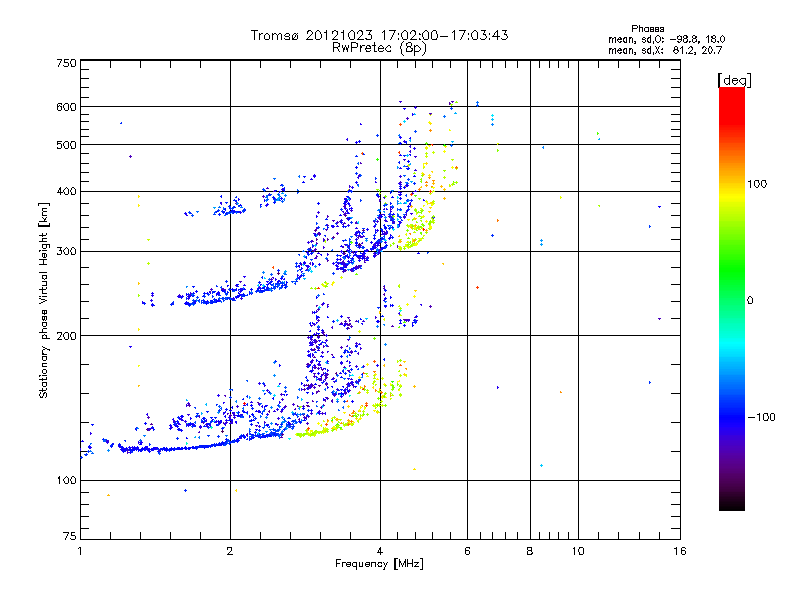This screenshot has height=600, width=800.
Task: Select the 'mean, sd,X: 81.2, 20.7' line
Action: click(665, 50)
